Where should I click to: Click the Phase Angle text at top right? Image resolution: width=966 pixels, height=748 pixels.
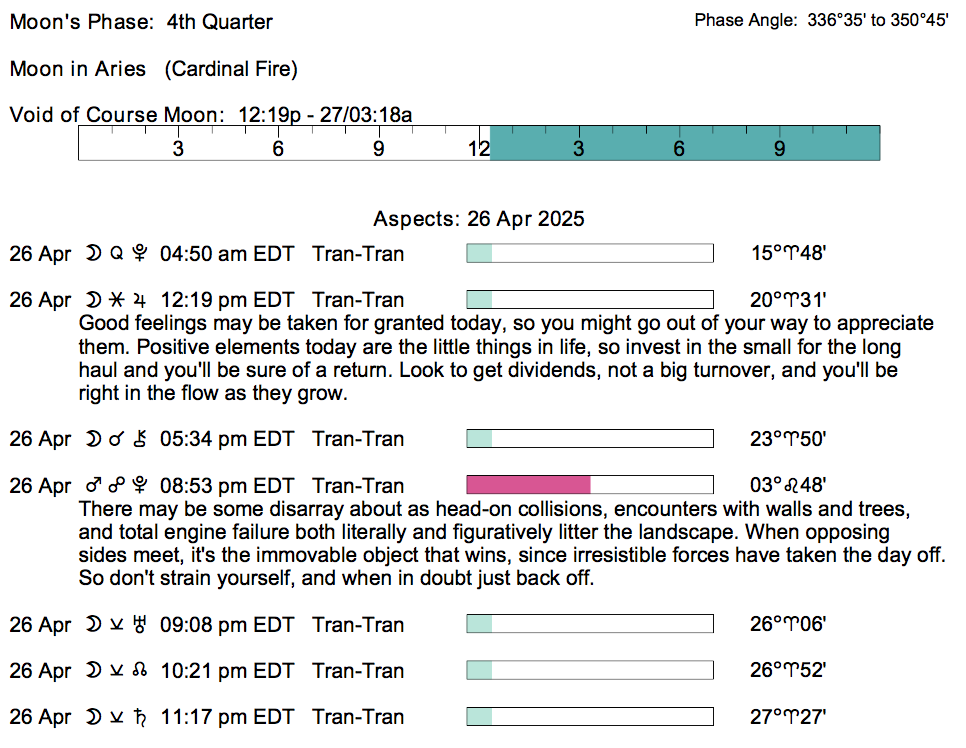821,20
